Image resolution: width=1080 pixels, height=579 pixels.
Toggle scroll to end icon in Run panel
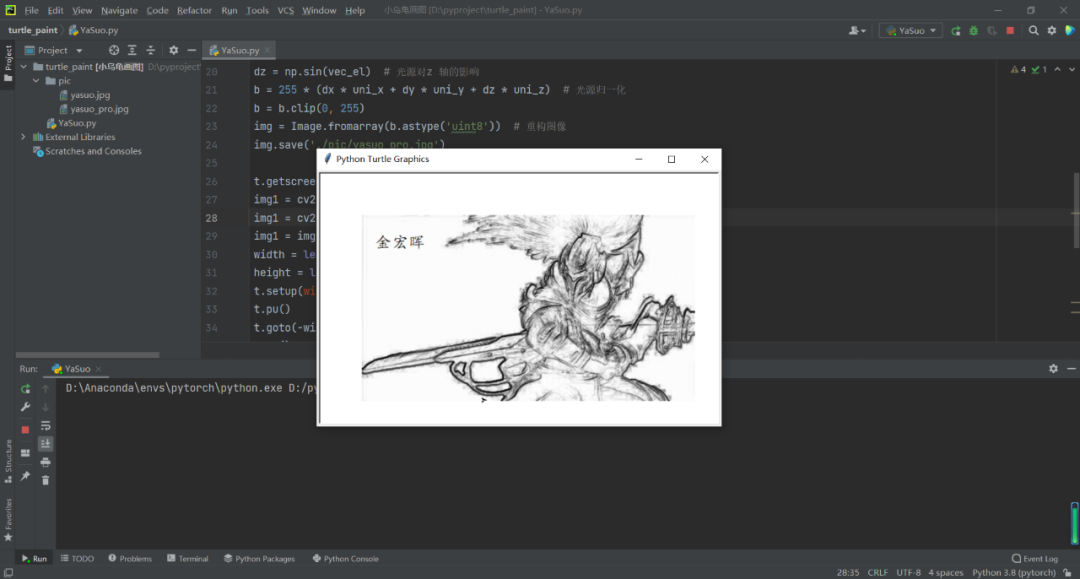45,444
